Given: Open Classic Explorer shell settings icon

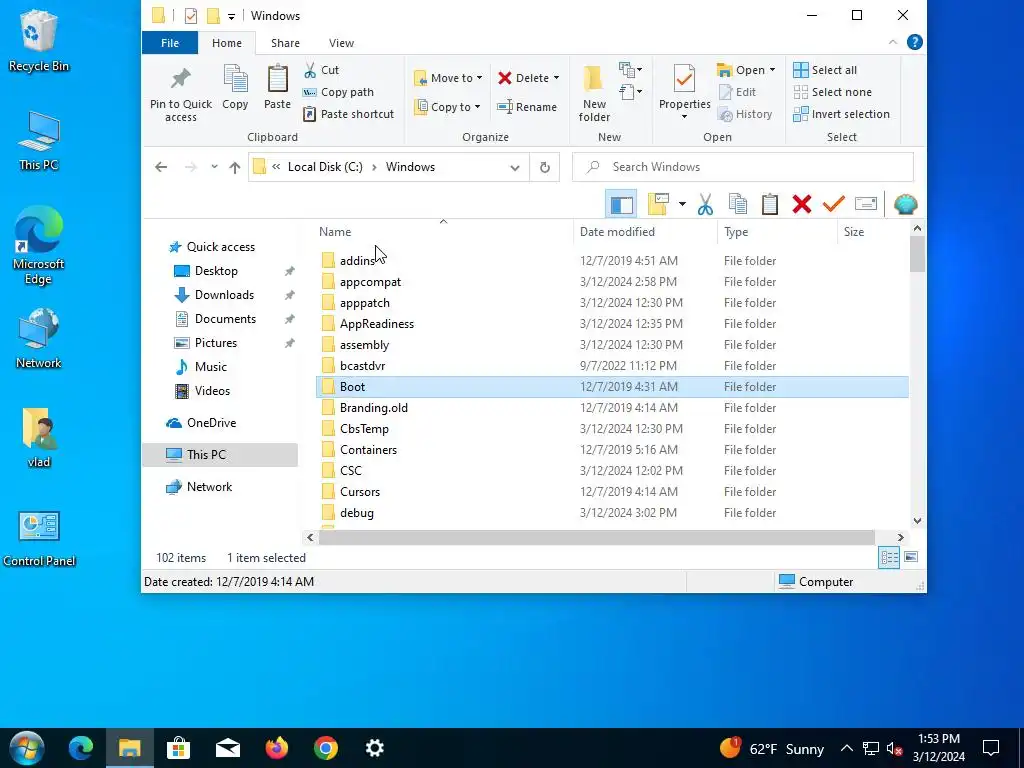Looking at the screenshot, I should (x=905, y=204).
